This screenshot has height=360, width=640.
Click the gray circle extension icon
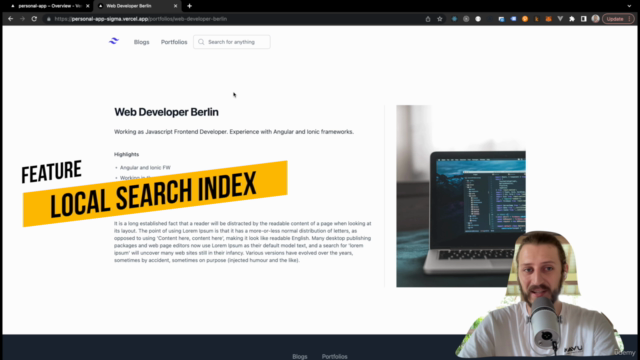[x=466, y=19]
